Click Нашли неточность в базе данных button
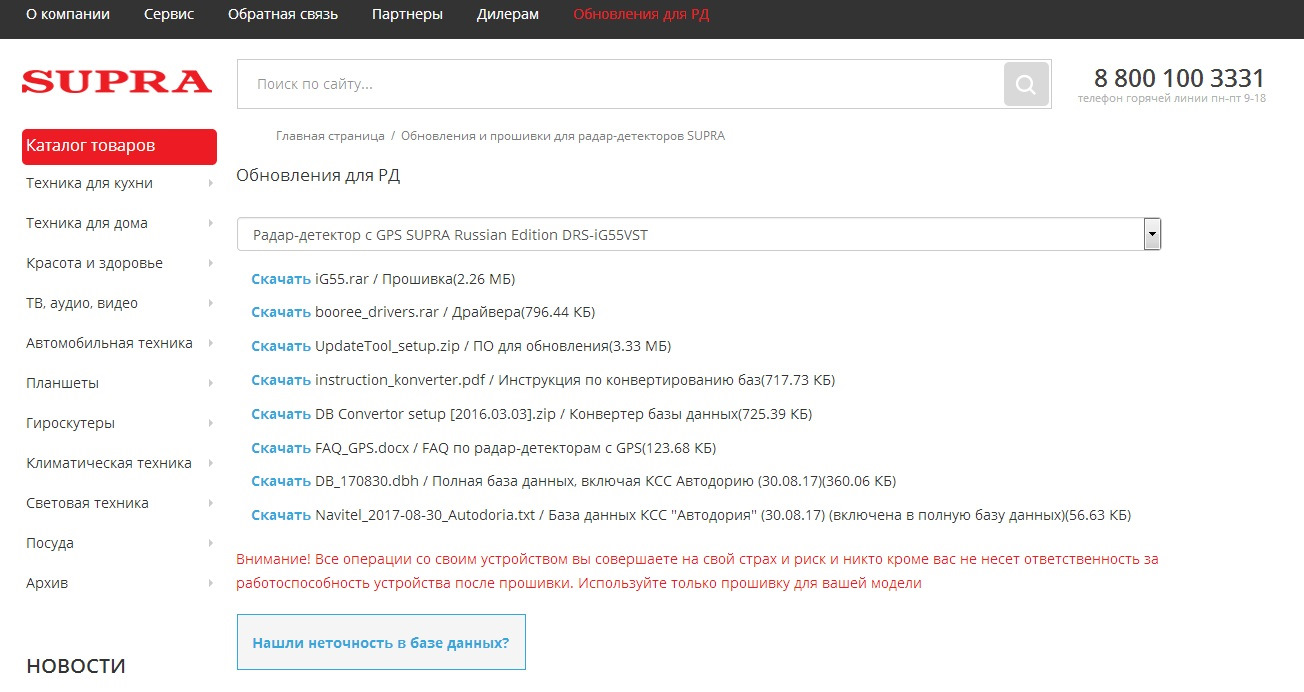Viewport: 1304px width, 692px height. tap(381, 642)
